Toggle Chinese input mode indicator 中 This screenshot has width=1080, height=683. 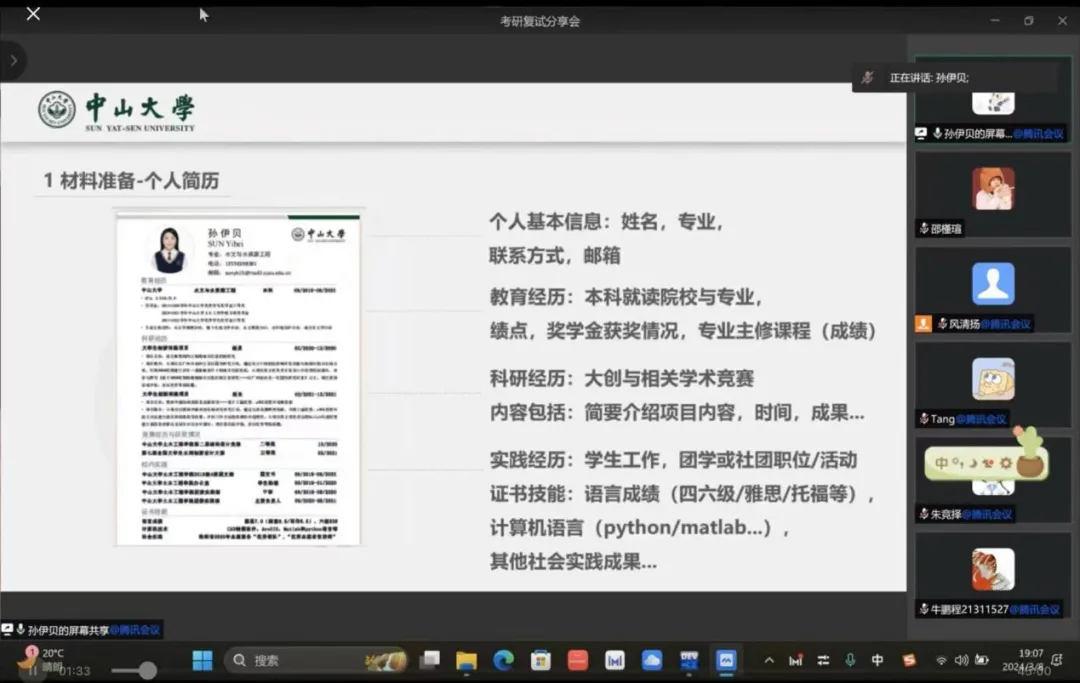[877, 660]
